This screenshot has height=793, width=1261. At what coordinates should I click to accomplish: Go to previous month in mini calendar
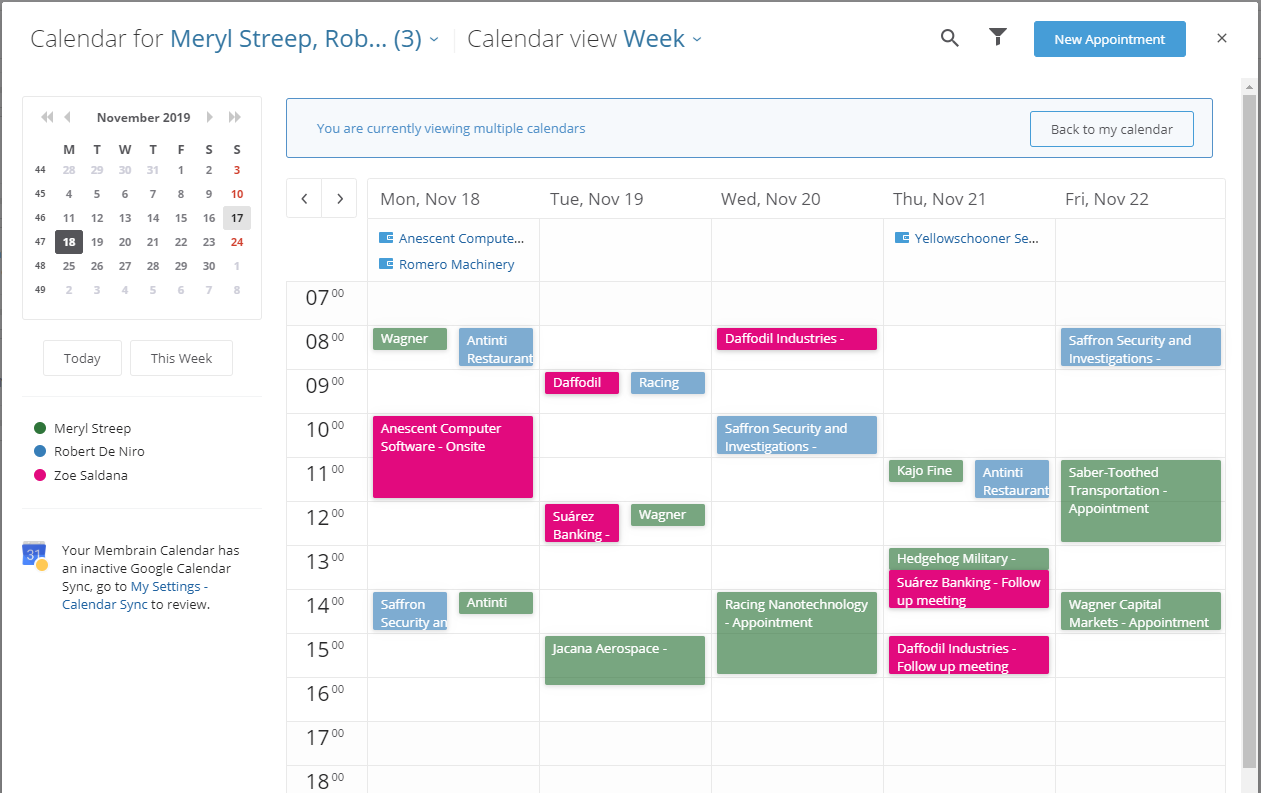(x=67, y=117)
